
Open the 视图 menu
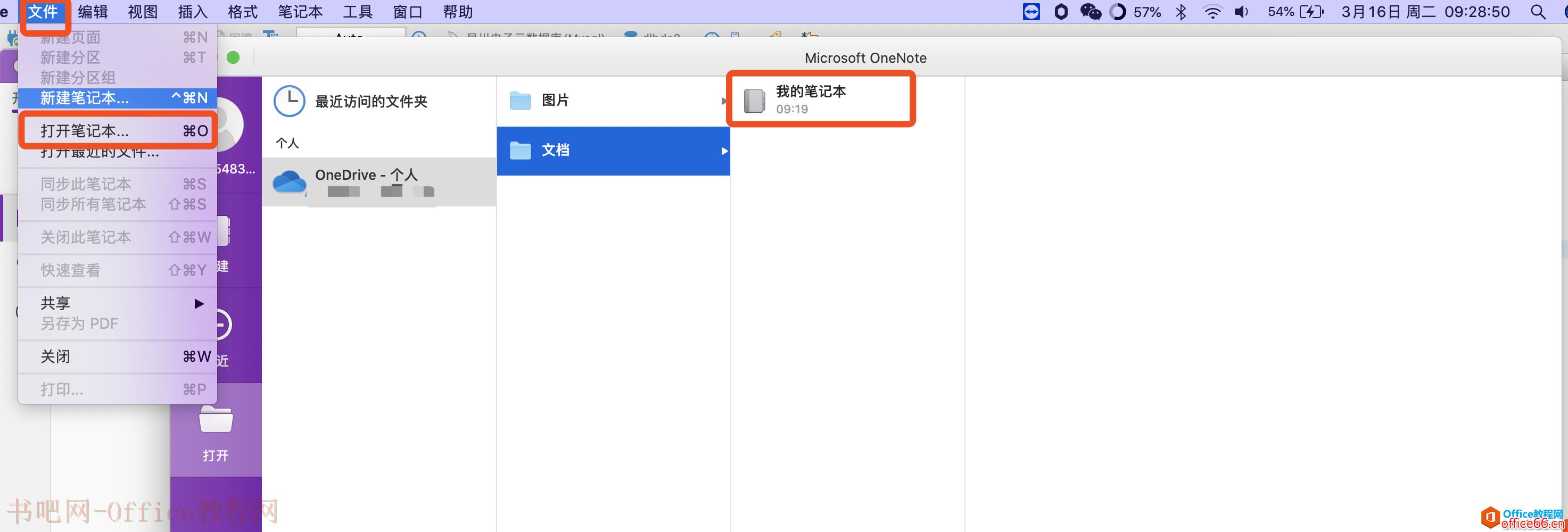click(x=143, y=12)
